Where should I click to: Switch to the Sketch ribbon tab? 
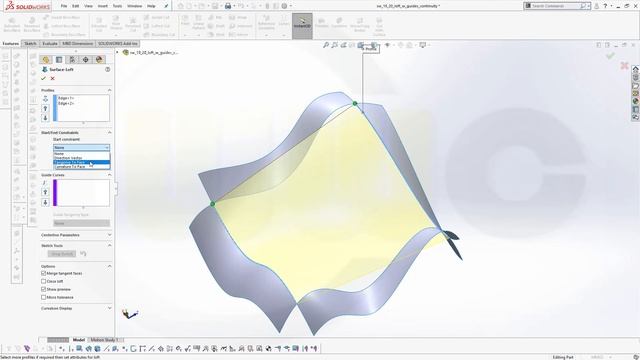click(30, 43)
